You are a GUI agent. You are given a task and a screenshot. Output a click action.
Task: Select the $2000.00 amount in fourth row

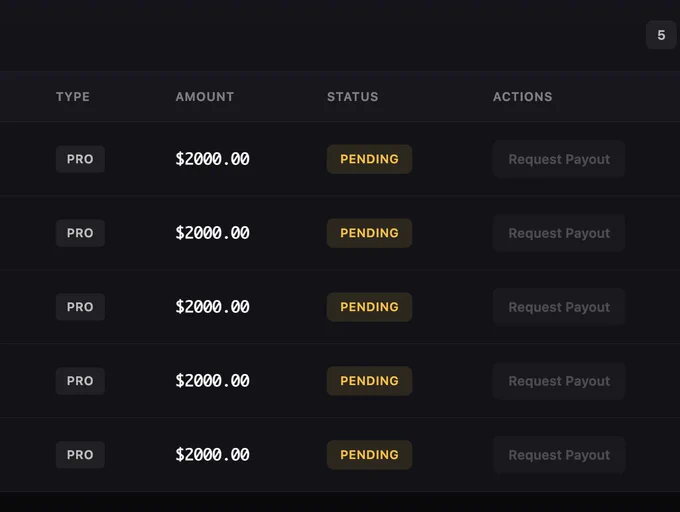tap(212, 381)
